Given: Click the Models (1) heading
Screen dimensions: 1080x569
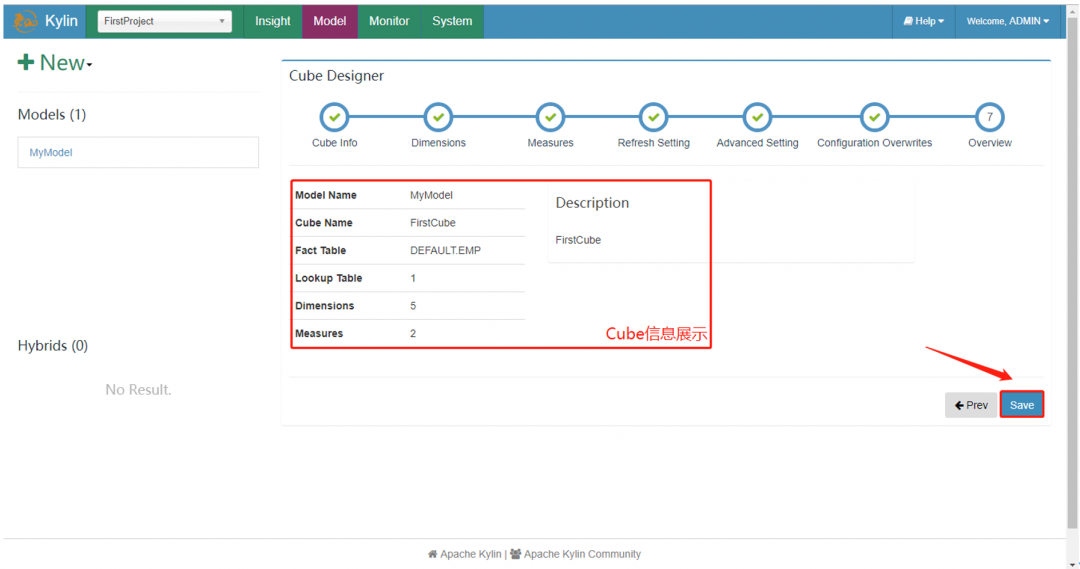Looking at the screenshot, I should [52, 114].
